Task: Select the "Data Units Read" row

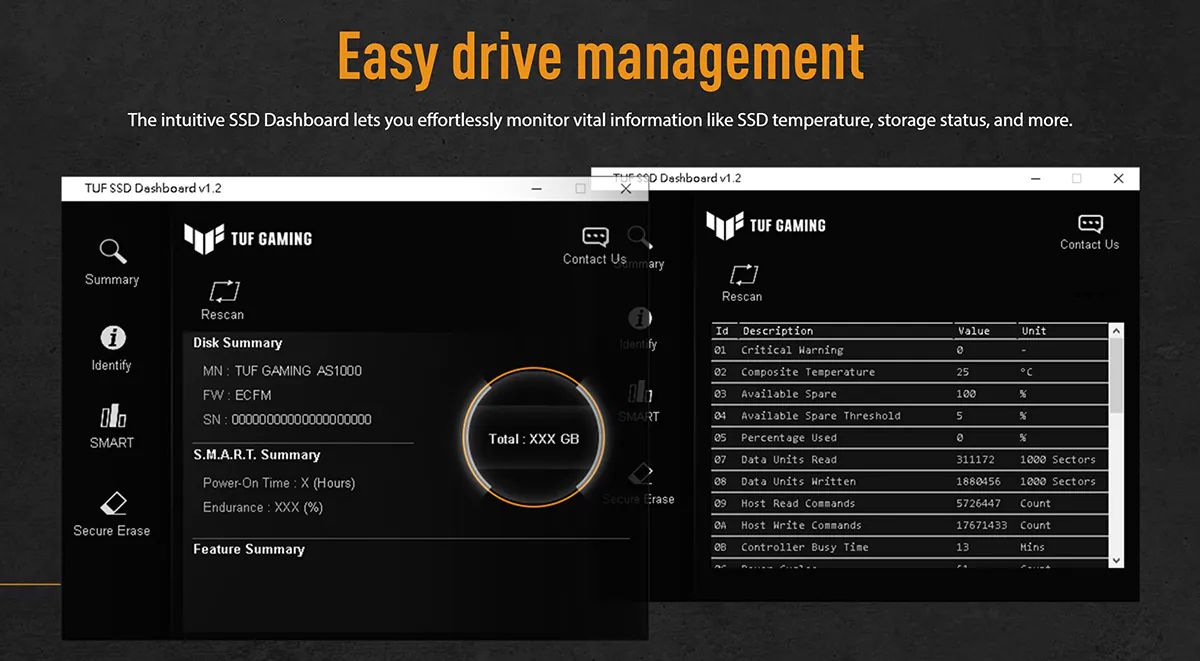Action: (x=910, y=460)
